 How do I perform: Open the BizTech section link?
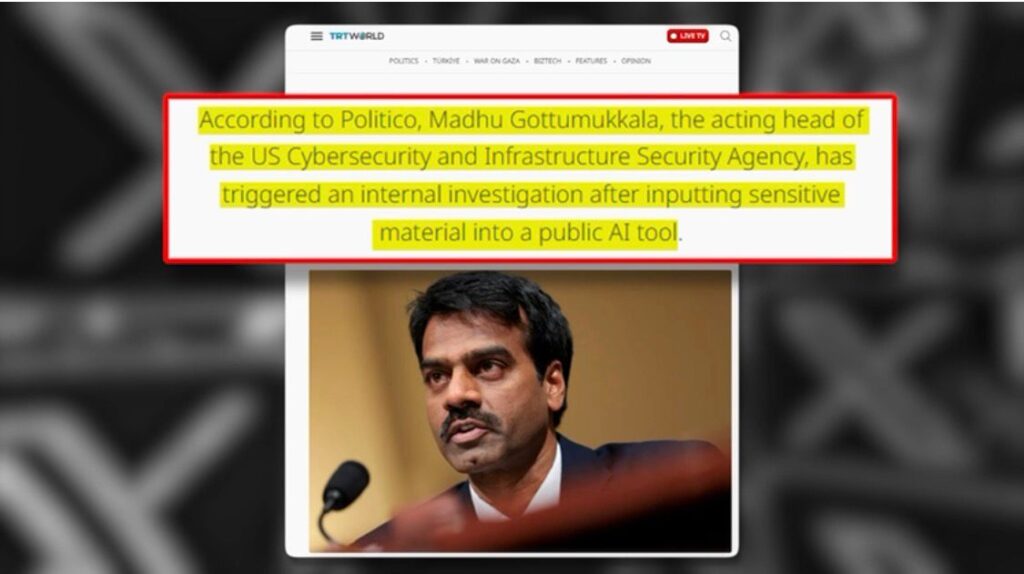(547, 61)
